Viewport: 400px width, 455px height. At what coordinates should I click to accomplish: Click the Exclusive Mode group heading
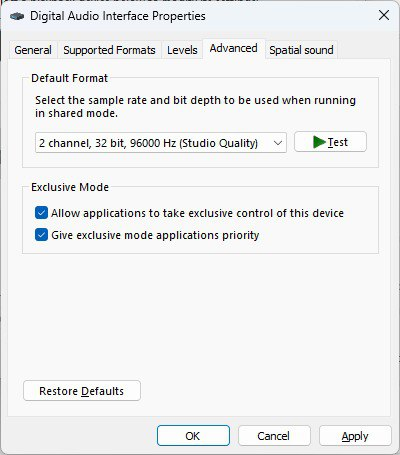coord(70,187)
